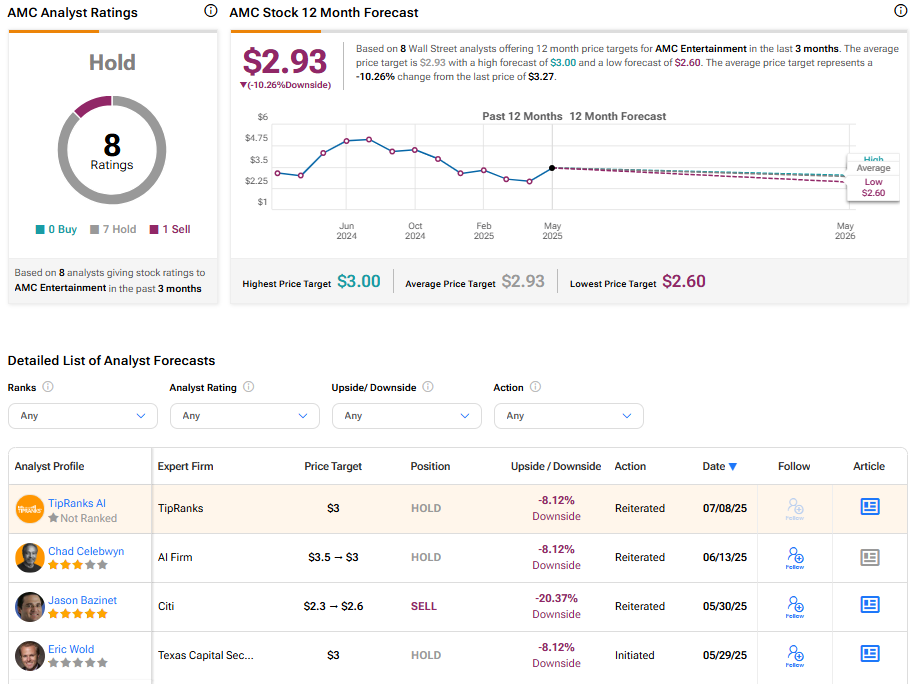The image size is (910, 684).
Task: Click $2.3 → $2.6 price target cell
Action: point(333,606)
